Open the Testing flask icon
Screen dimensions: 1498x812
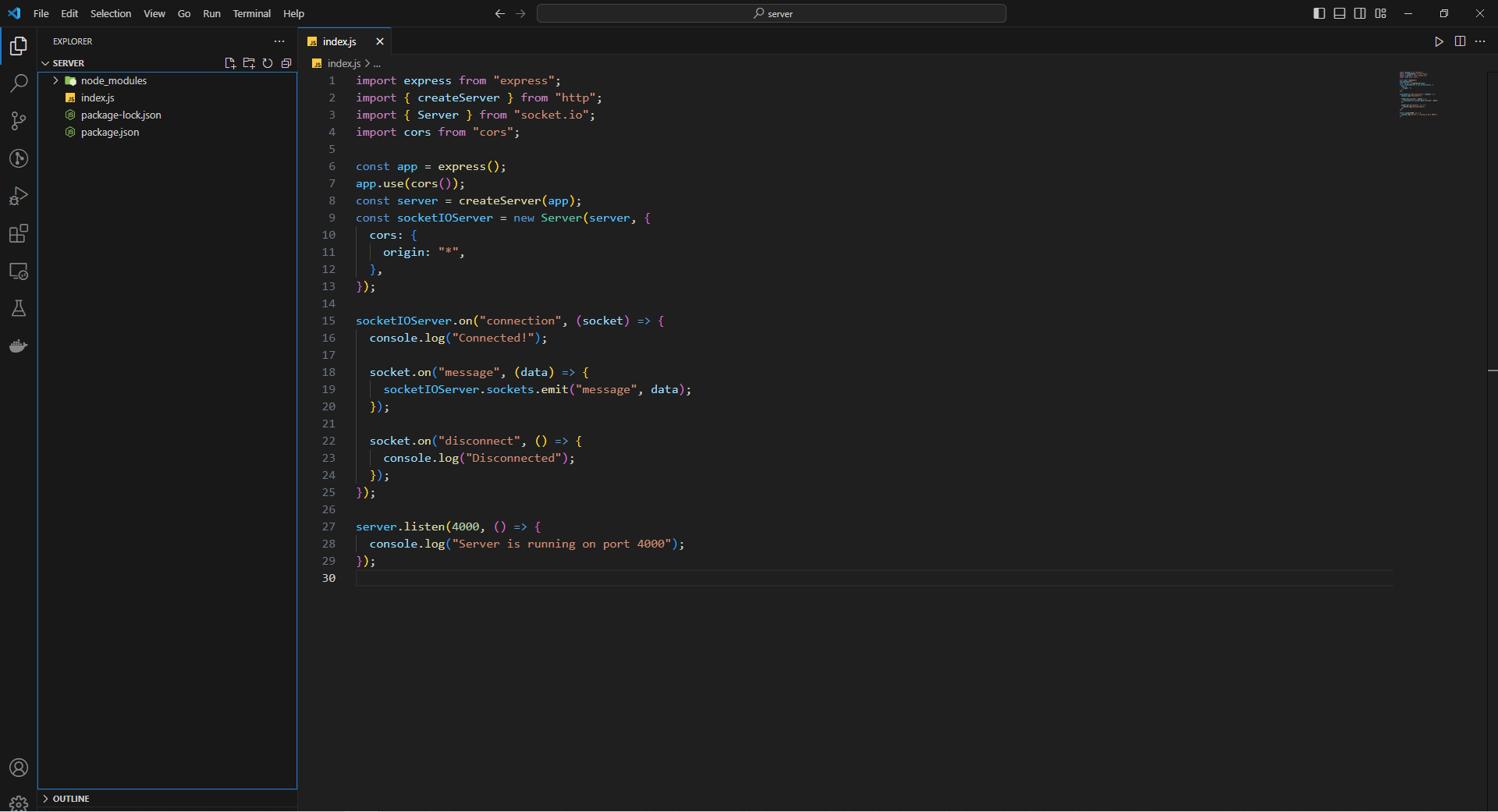click(19, 309)
